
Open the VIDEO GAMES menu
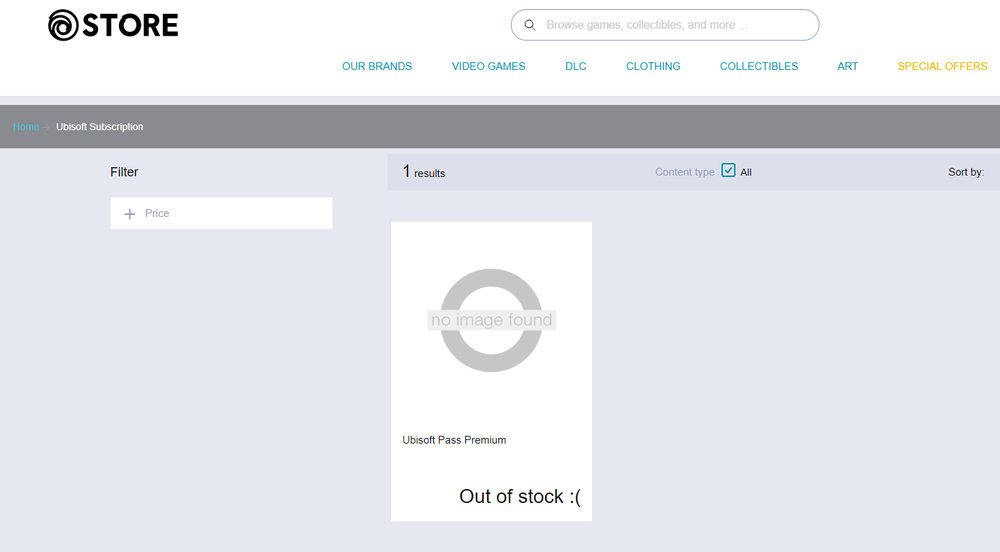click(488, 66)
